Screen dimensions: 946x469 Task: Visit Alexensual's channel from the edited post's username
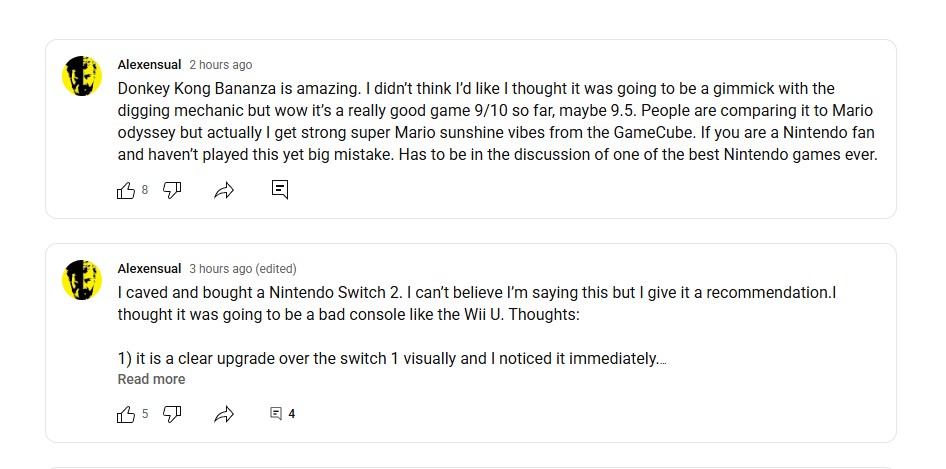click(x=149, y=269)
